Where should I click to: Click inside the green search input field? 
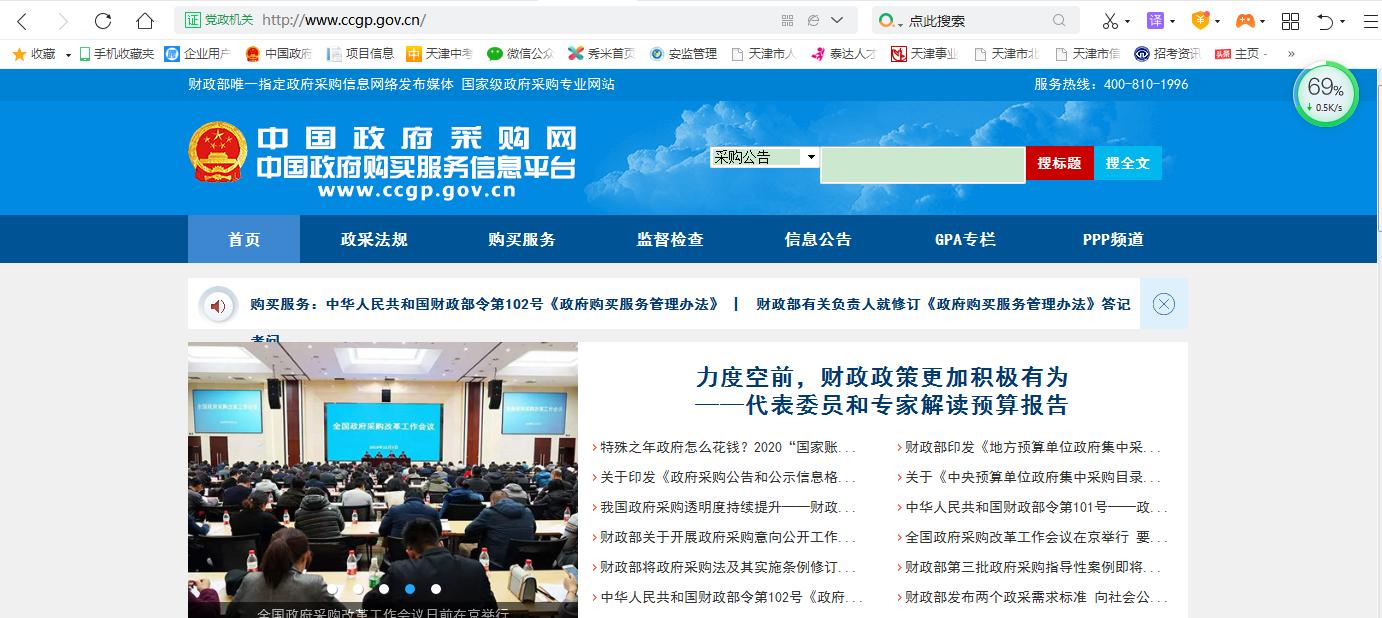coord(922,164)
